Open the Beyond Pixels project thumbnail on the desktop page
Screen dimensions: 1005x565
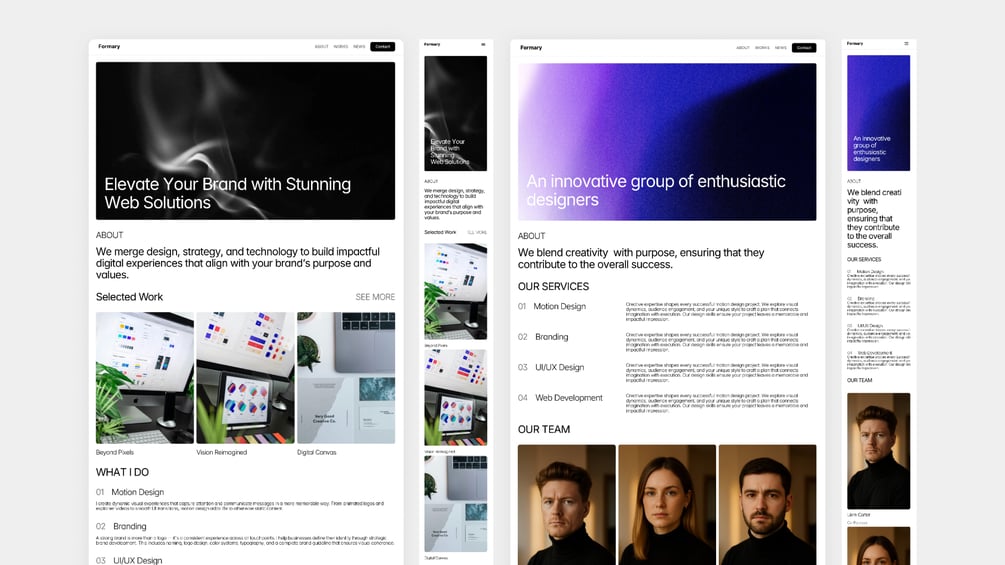pyautogui.click(x=145, y=378)
